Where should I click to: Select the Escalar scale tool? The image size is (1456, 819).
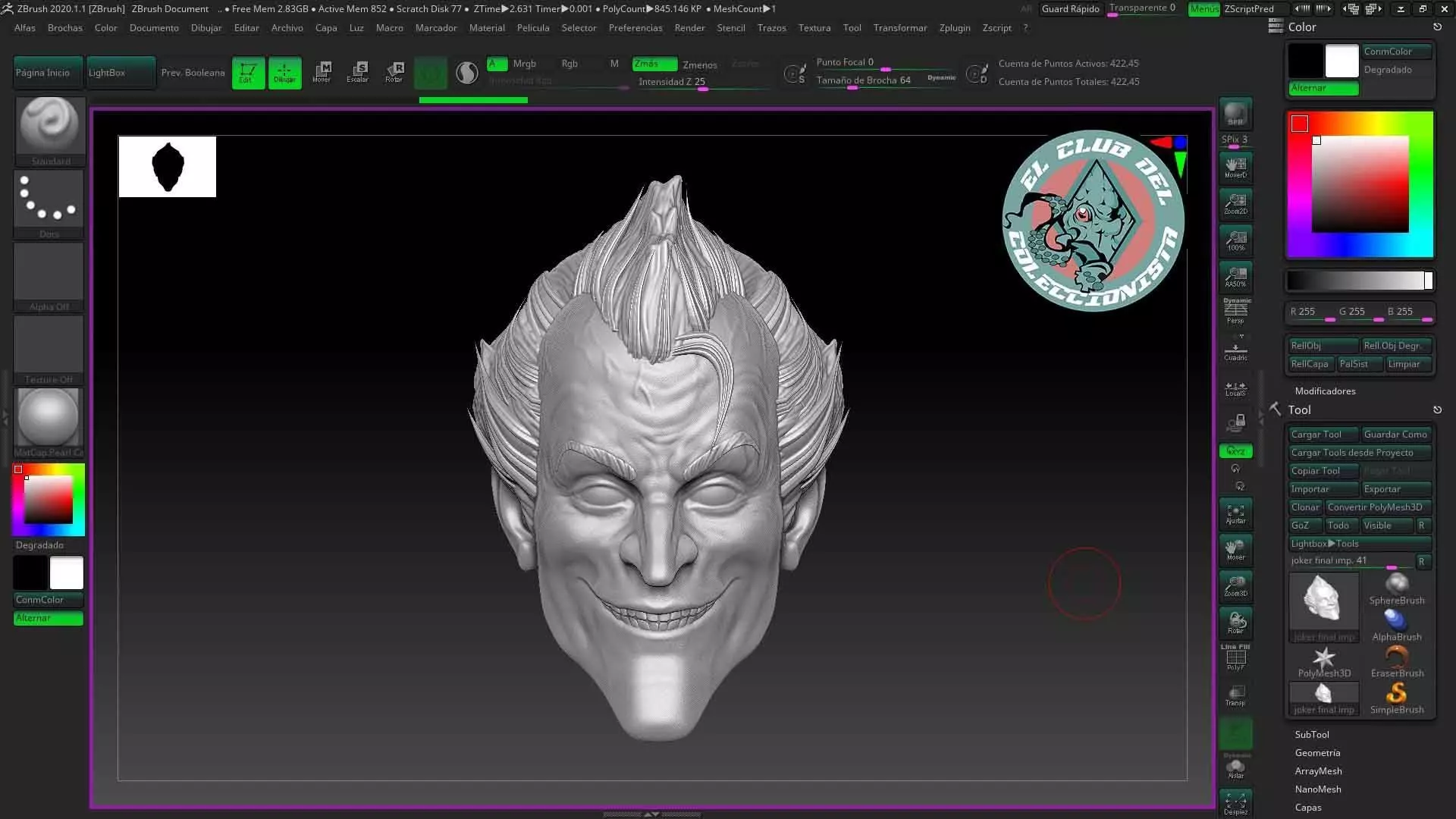[x=358, y=73]
